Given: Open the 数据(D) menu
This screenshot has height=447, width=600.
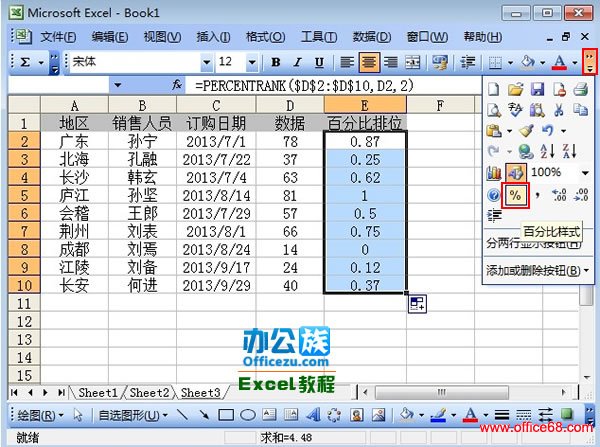Looking at the screenshot, I should pyautogui.click(x=372, y=37).
